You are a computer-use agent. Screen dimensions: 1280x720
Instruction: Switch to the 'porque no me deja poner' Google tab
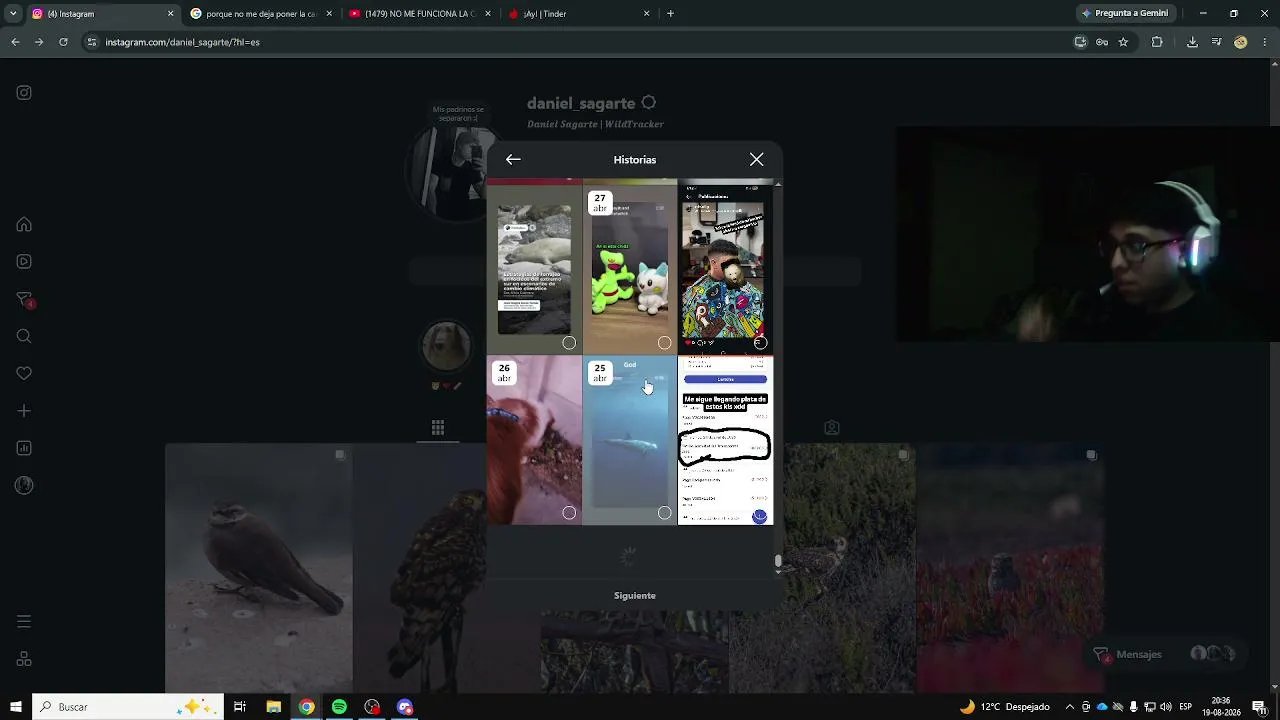[260, 14]
